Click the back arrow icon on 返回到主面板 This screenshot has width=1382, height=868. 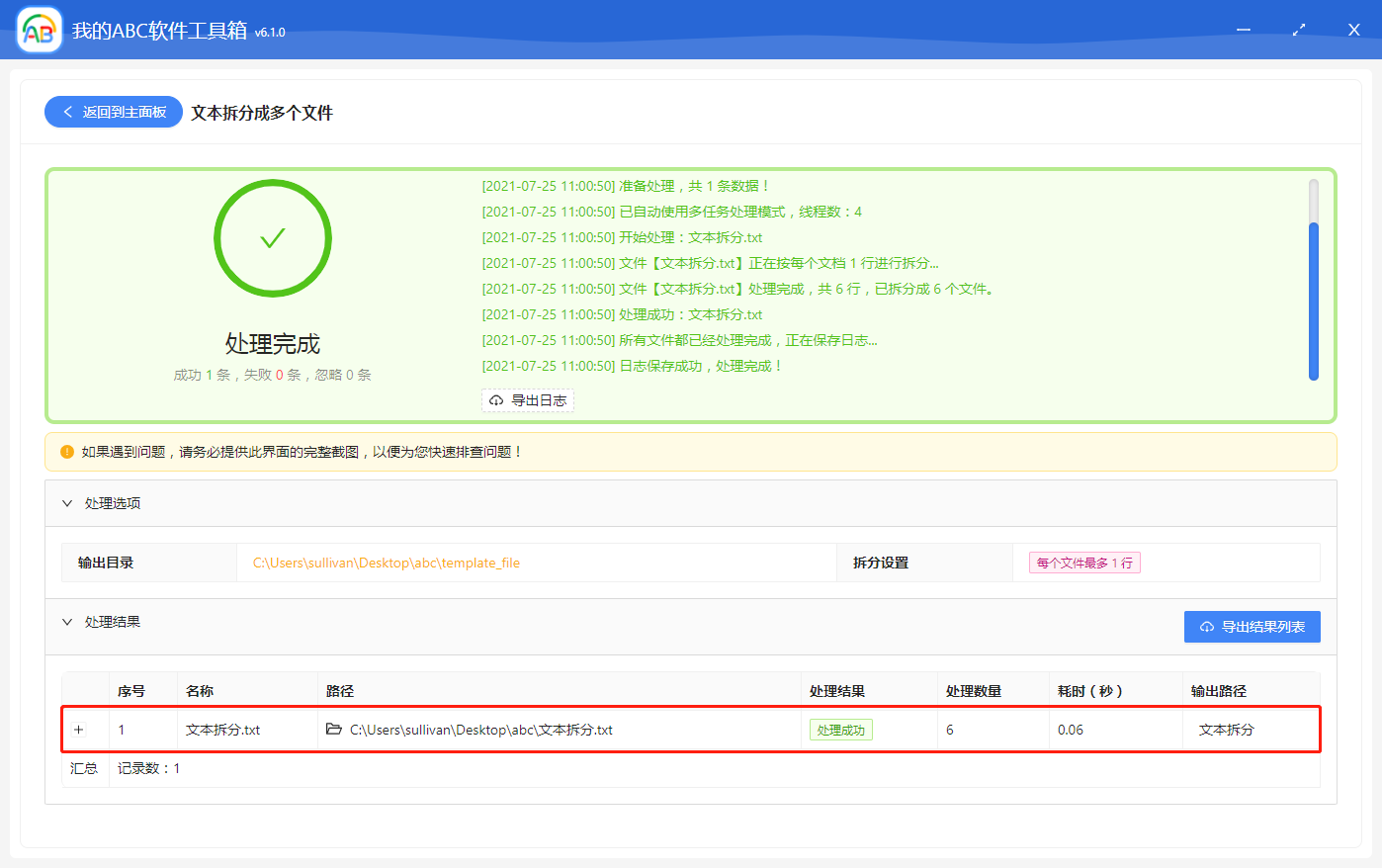pos(67,112)
